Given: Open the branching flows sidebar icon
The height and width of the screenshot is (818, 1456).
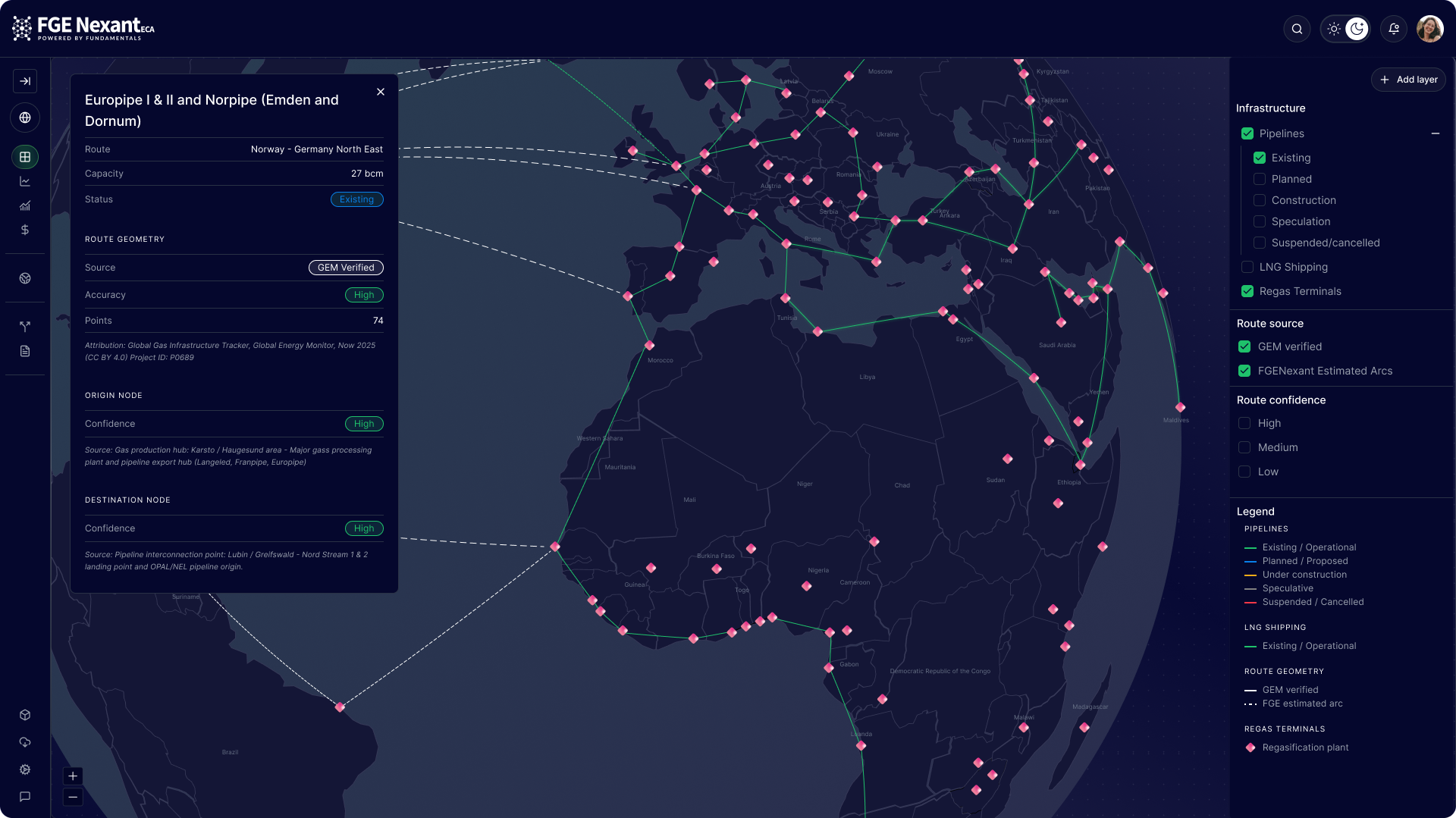Looking at the screenshot, I should click(x=25, y=327).
